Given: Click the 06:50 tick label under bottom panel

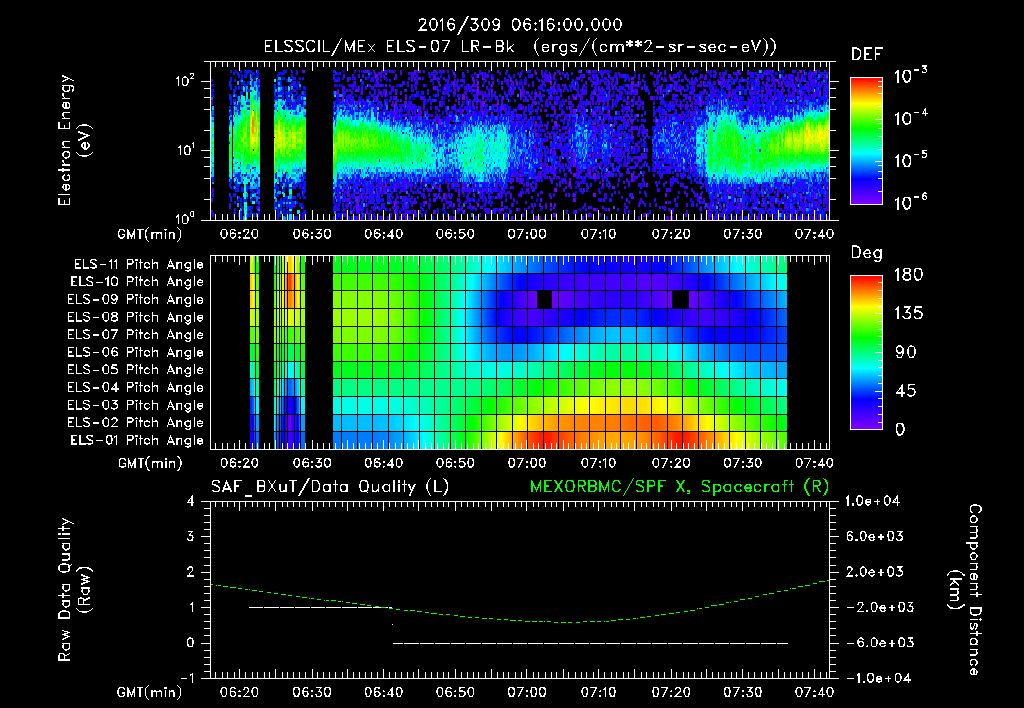Looking at the screenshot, I should (455, 692).
